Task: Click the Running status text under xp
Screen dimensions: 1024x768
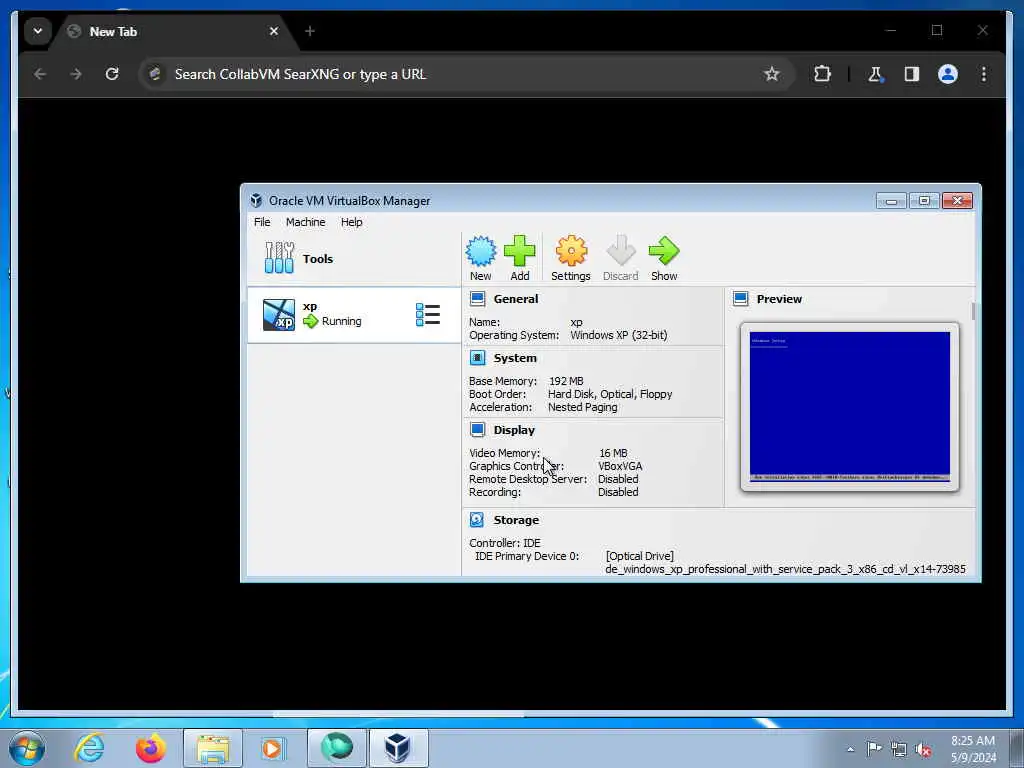Action: (x=342, y=321)
